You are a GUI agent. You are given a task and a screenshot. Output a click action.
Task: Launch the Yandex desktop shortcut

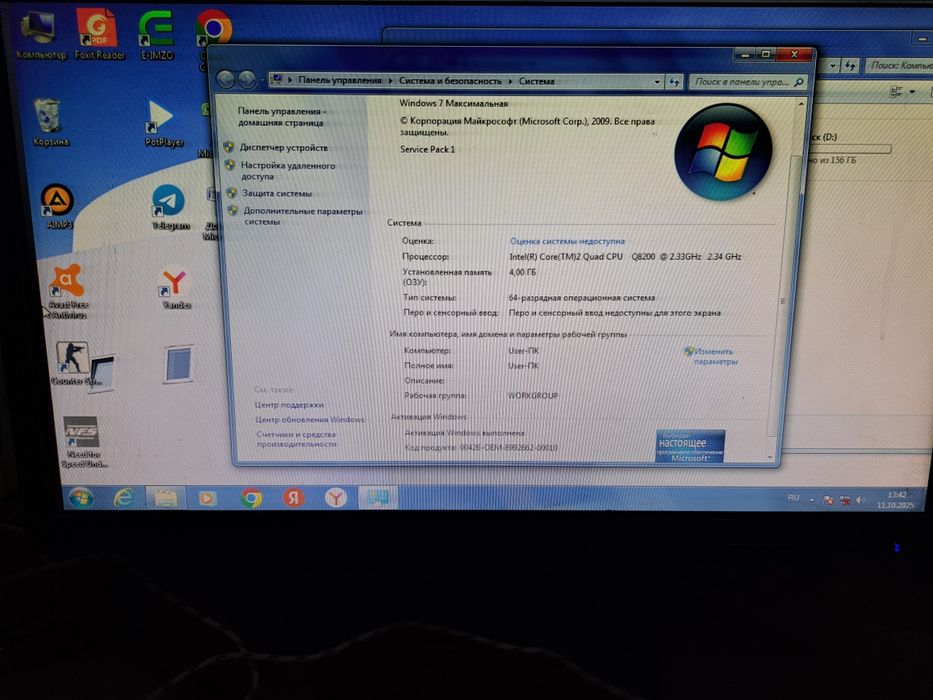[176, 288]
